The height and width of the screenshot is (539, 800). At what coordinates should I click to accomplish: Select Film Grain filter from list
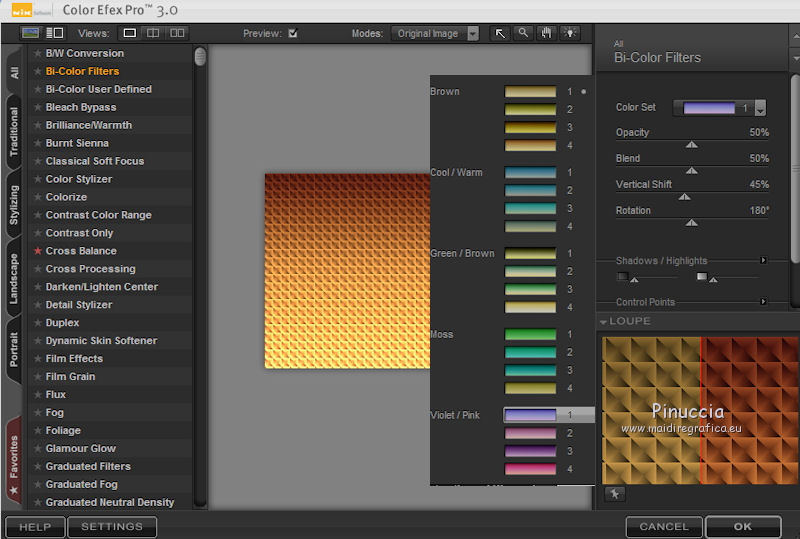point(70,377)
